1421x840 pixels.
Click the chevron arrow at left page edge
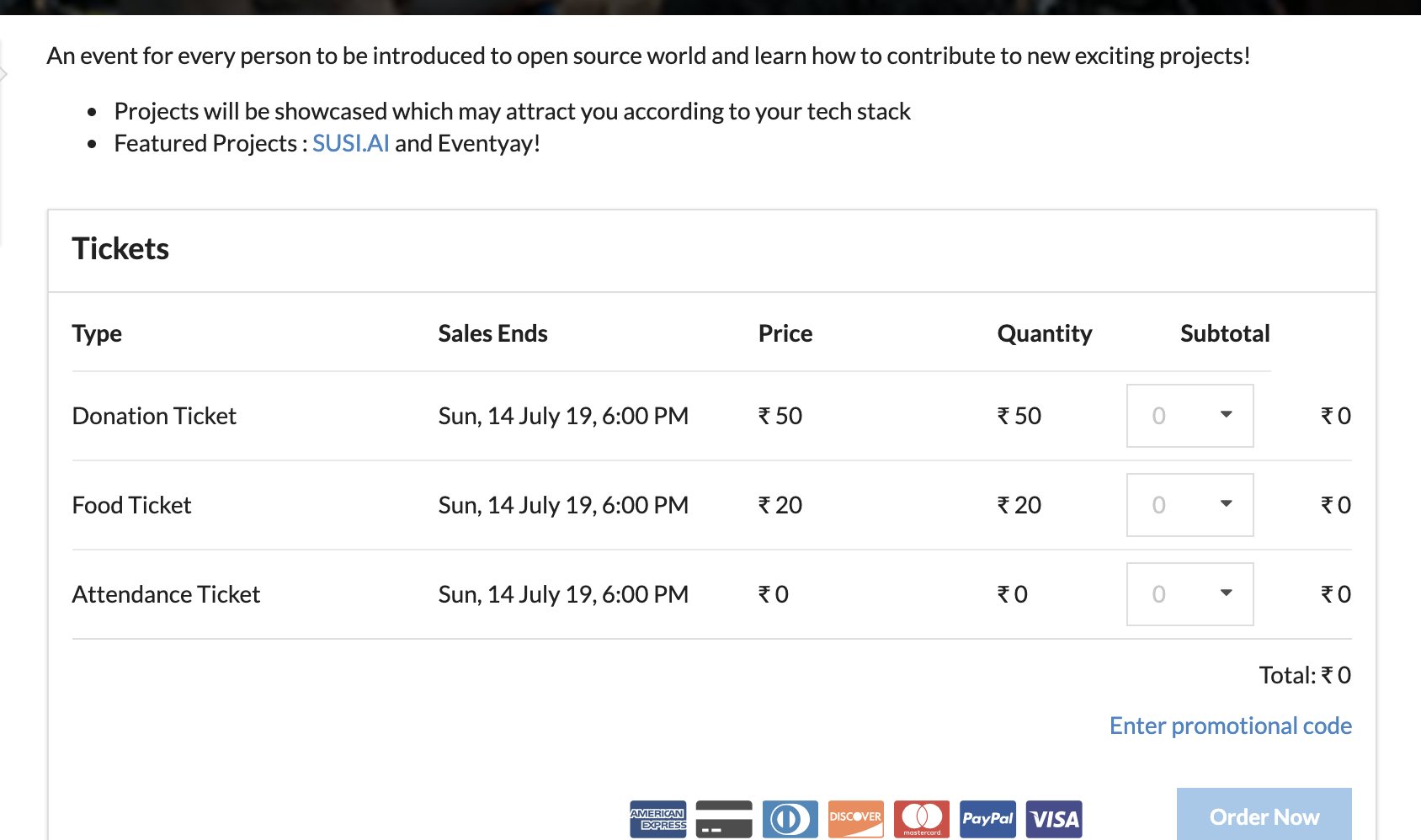4,74
